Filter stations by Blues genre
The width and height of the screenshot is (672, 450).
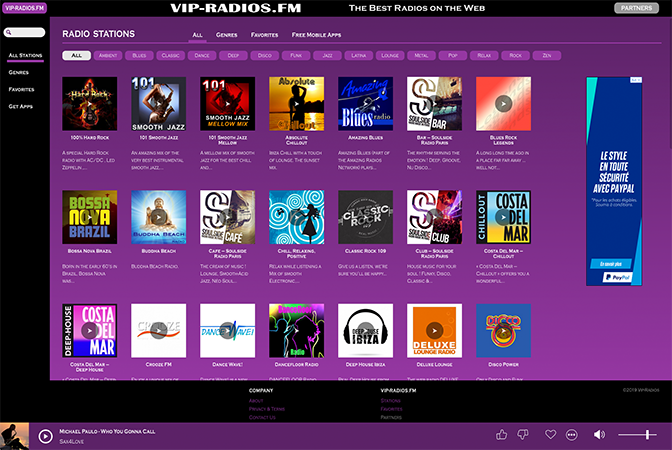pos(139,55)
